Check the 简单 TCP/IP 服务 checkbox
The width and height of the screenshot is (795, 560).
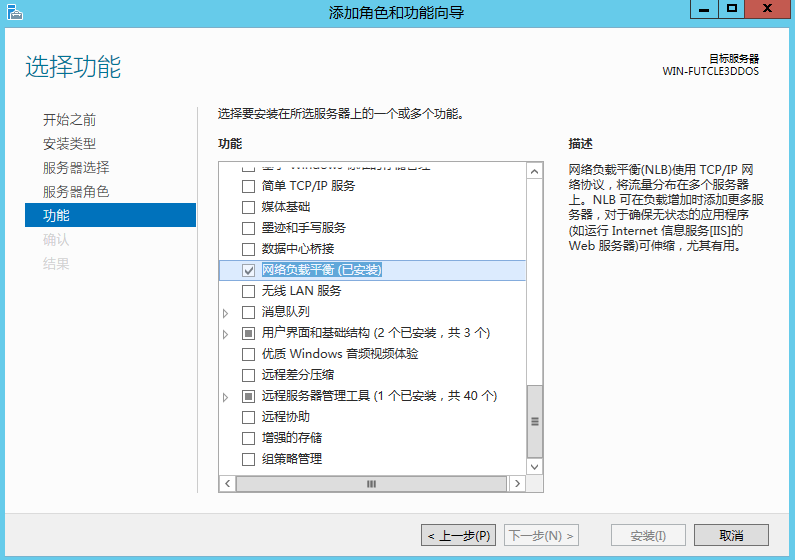click(248, 186)
